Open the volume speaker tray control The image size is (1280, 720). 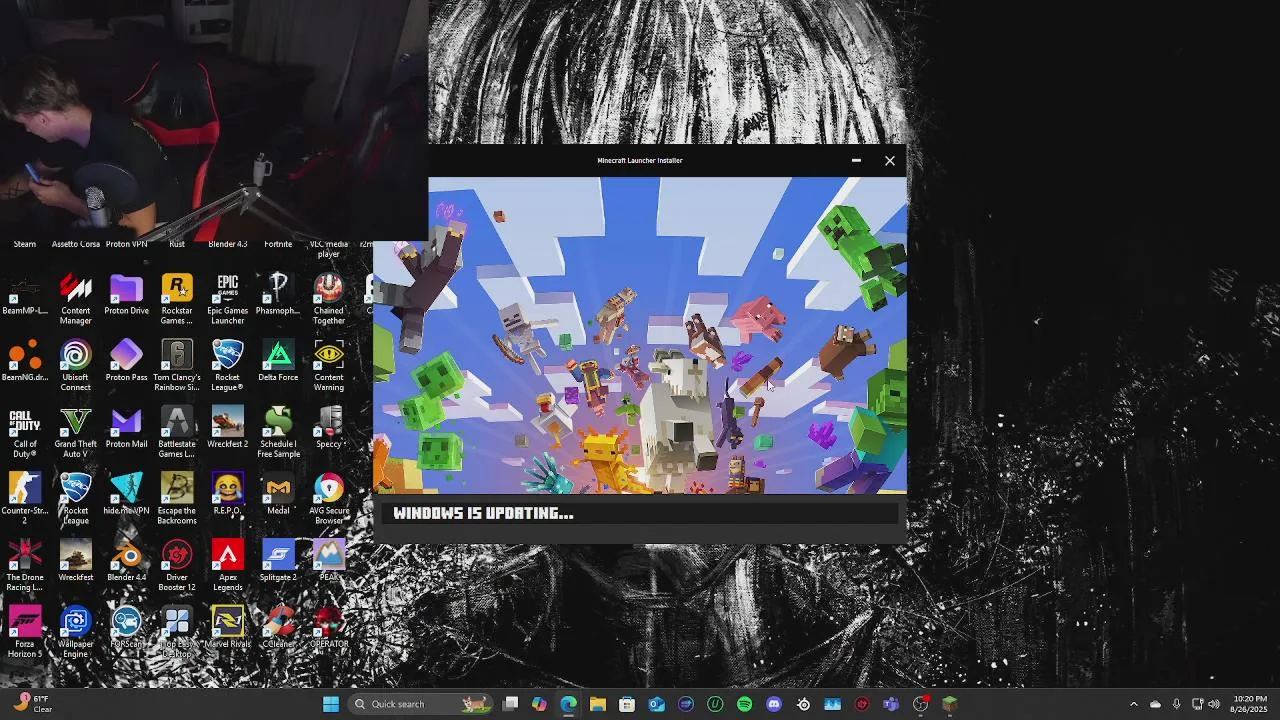[1214, 704]
